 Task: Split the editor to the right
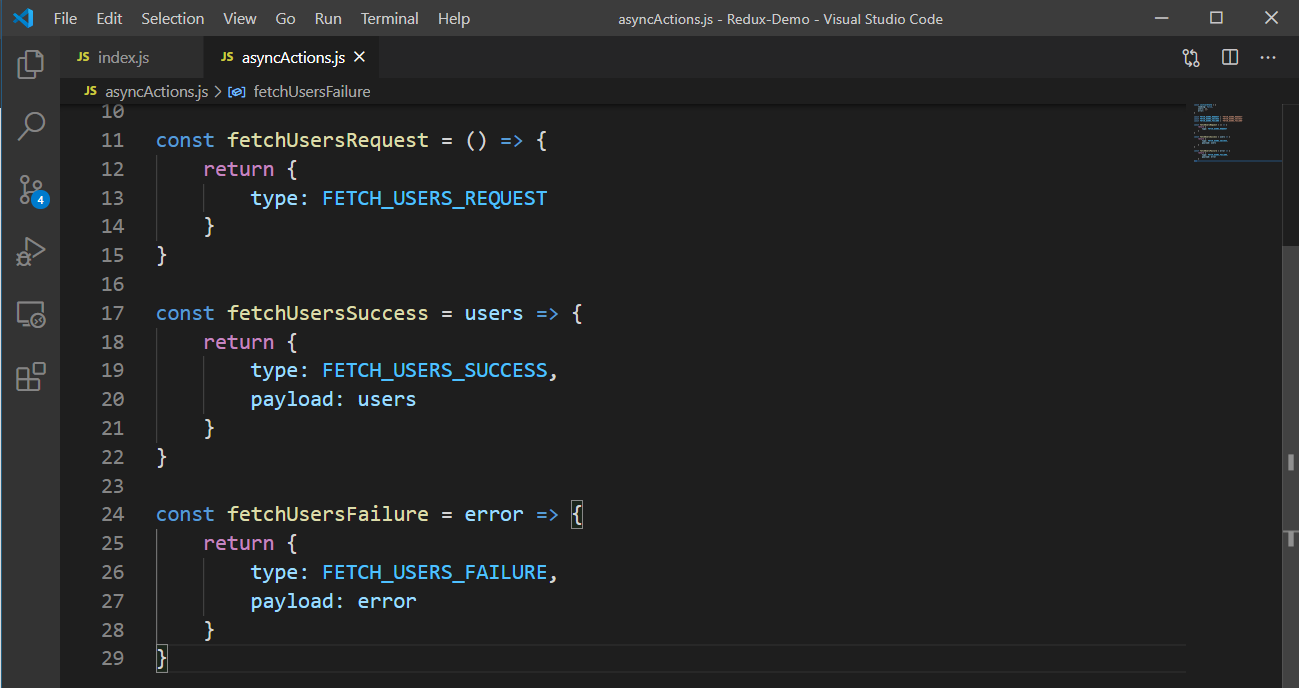1230,58
